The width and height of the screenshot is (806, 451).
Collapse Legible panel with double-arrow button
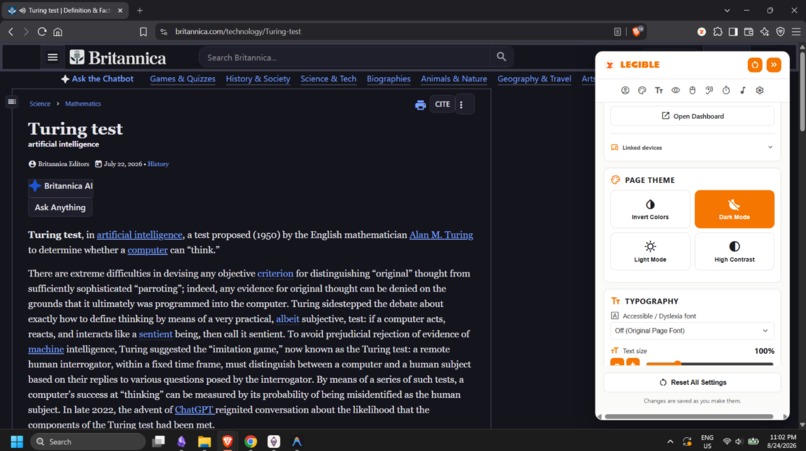pos(774,65)
